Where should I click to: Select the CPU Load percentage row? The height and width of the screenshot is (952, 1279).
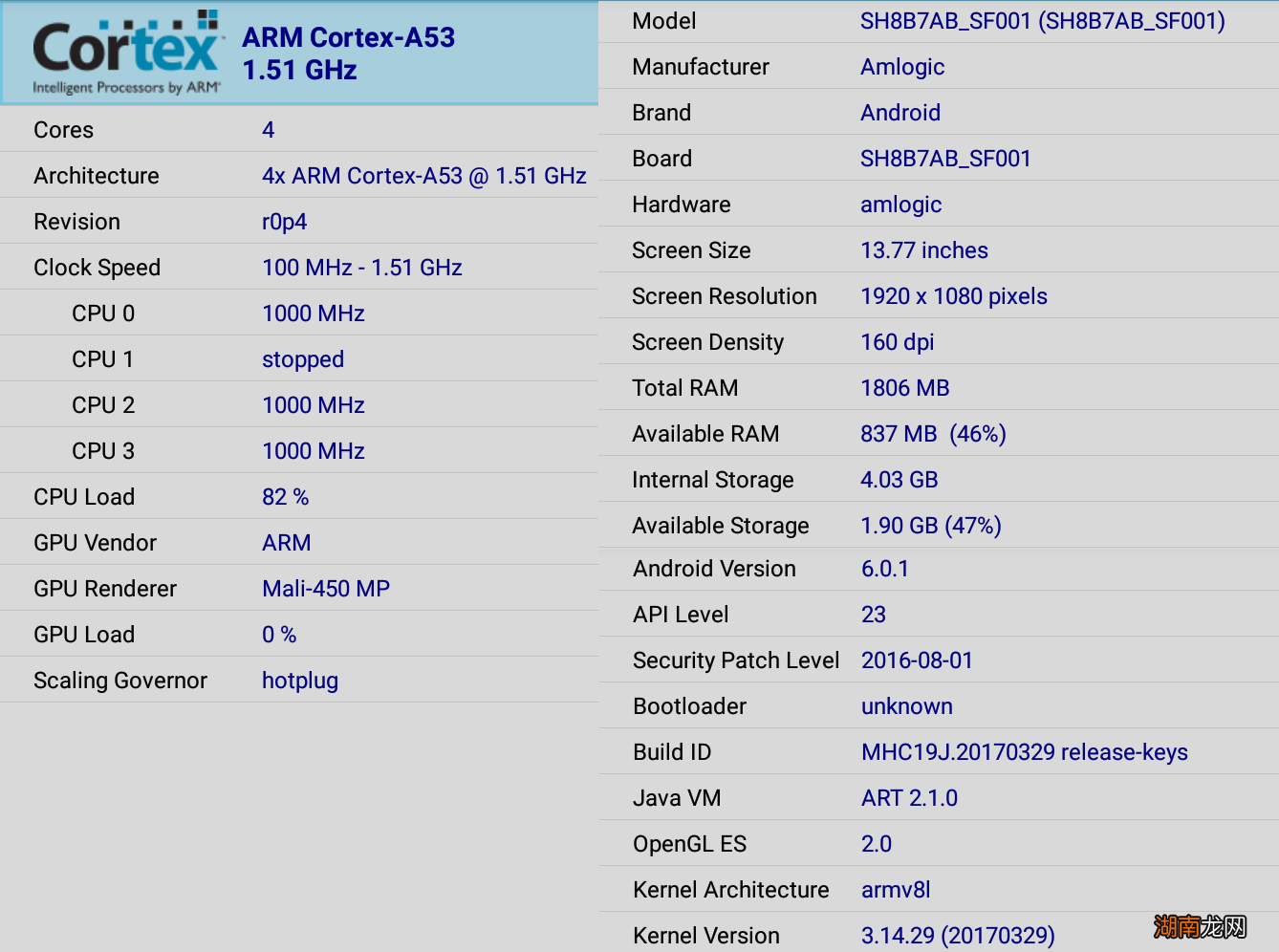(x=299, y=497)
